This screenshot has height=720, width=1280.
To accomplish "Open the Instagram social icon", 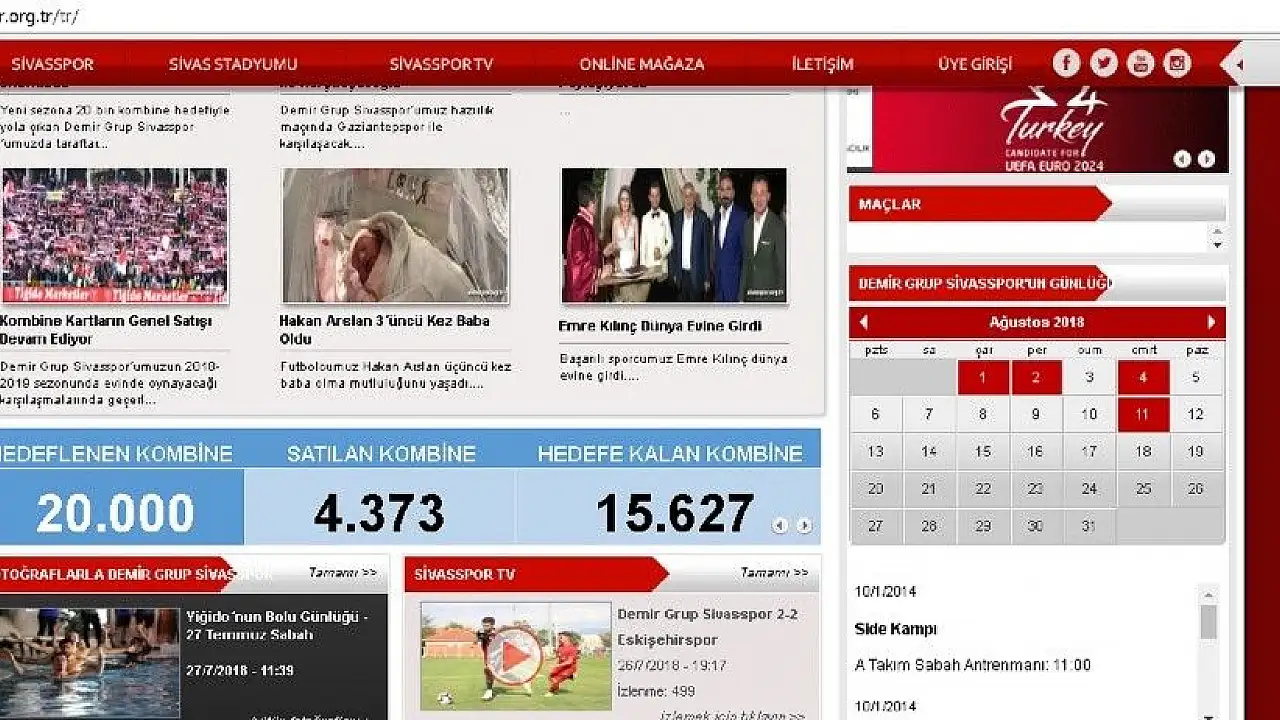I will [1177, 64].
